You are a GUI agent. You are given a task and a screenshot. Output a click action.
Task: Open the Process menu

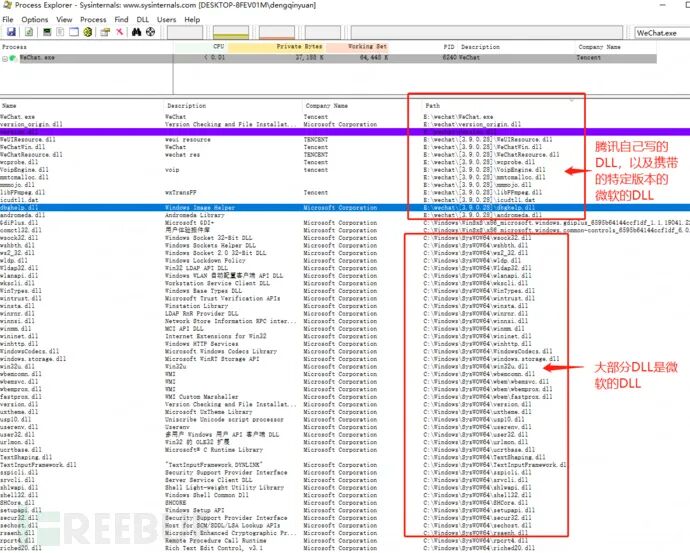93,20
